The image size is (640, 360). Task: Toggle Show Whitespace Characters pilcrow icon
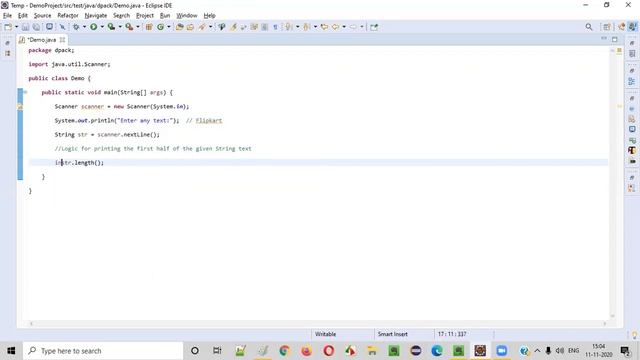click(x=276, y=27)
